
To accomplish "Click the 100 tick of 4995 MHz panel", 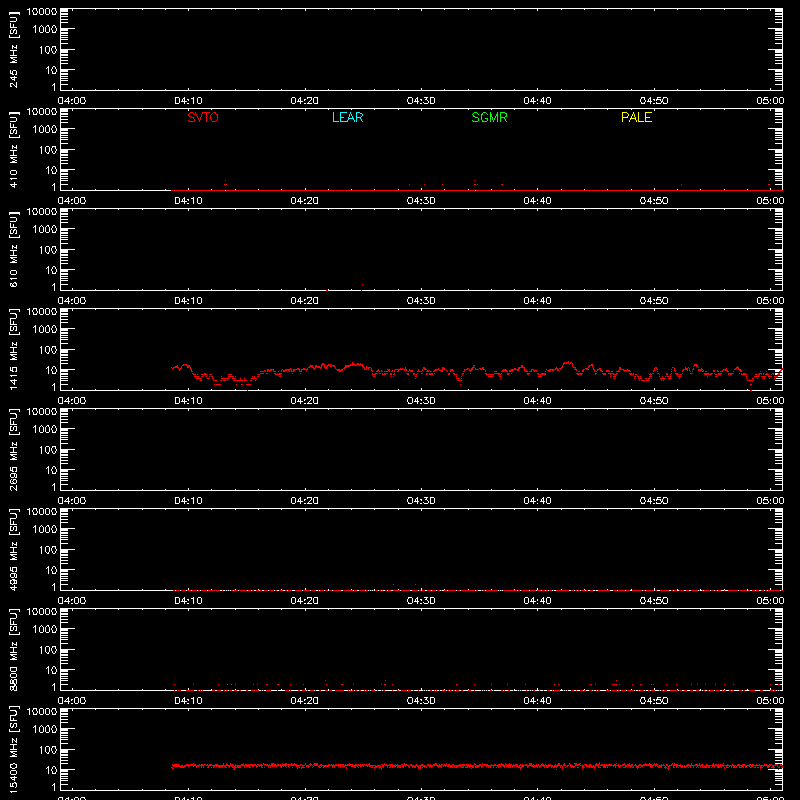I will [48, 550].
